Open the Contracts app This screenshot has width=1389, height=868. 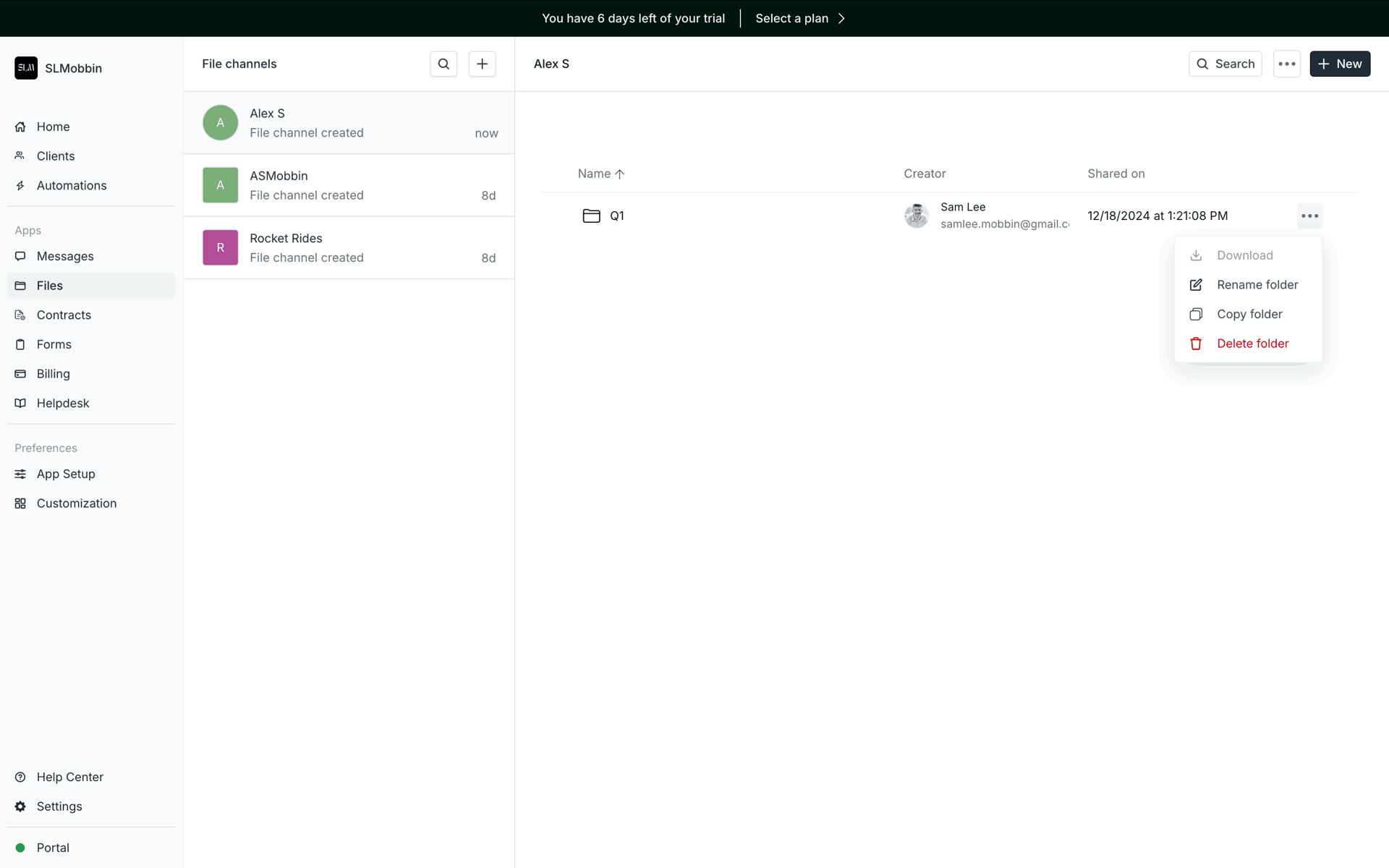coord(91,315)
